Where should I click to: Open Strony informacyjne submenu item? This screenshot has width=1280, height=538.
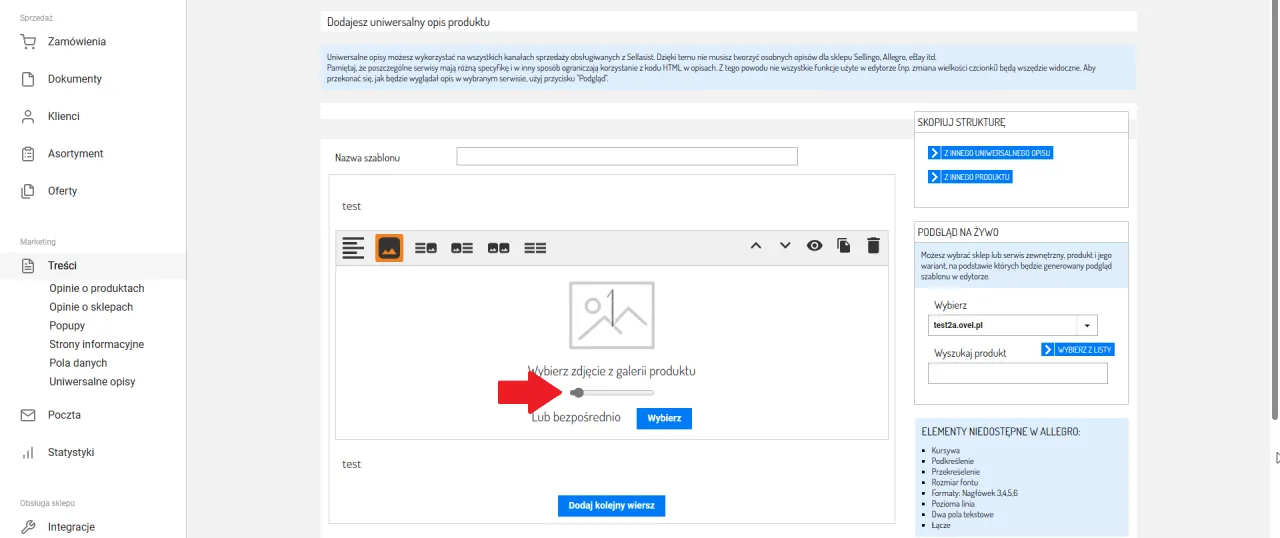[x=96, y=344]
